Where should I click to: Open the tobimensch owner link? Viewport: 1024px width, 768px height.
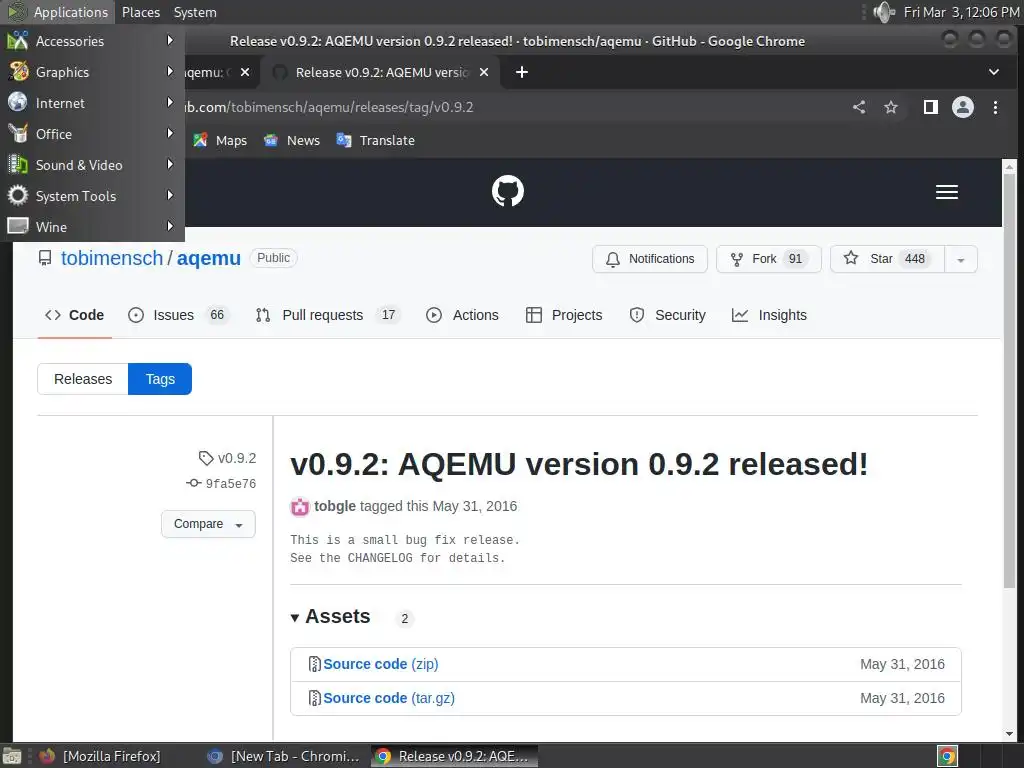(x=112, y=258)
